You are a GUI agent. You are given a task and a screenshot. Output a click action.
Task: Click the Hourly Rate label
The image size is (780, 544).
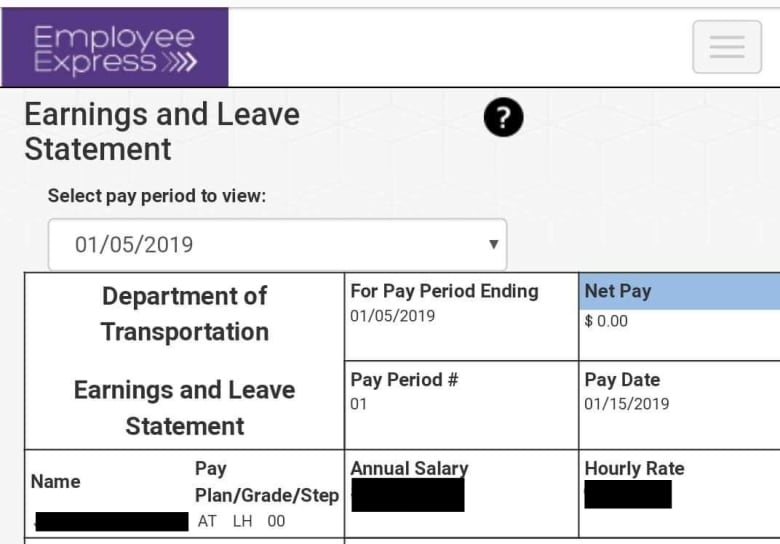634,468
